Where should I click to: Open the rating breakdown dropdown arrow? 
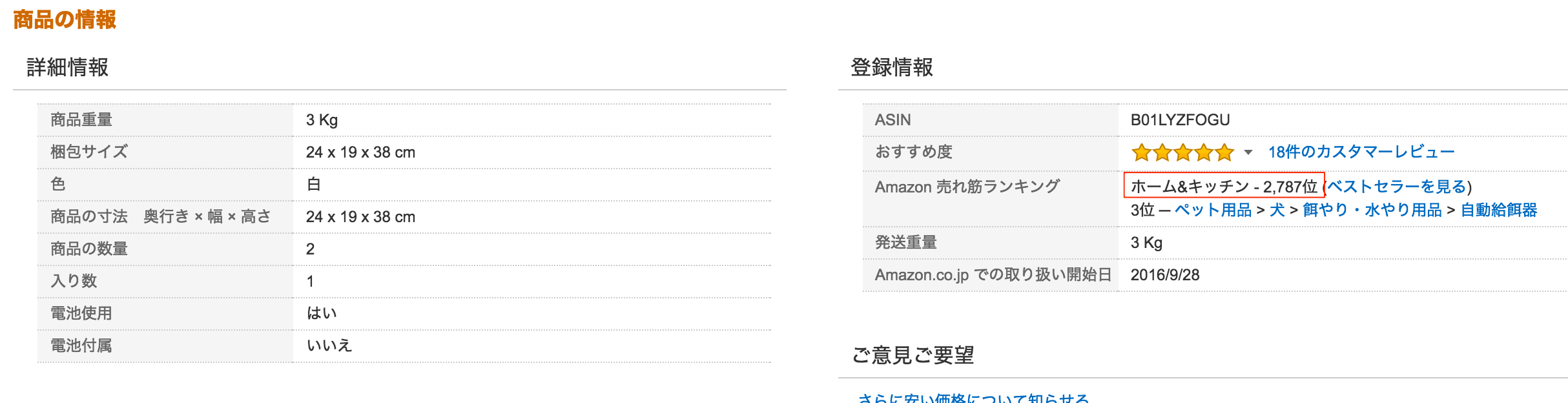(1248, 152)
